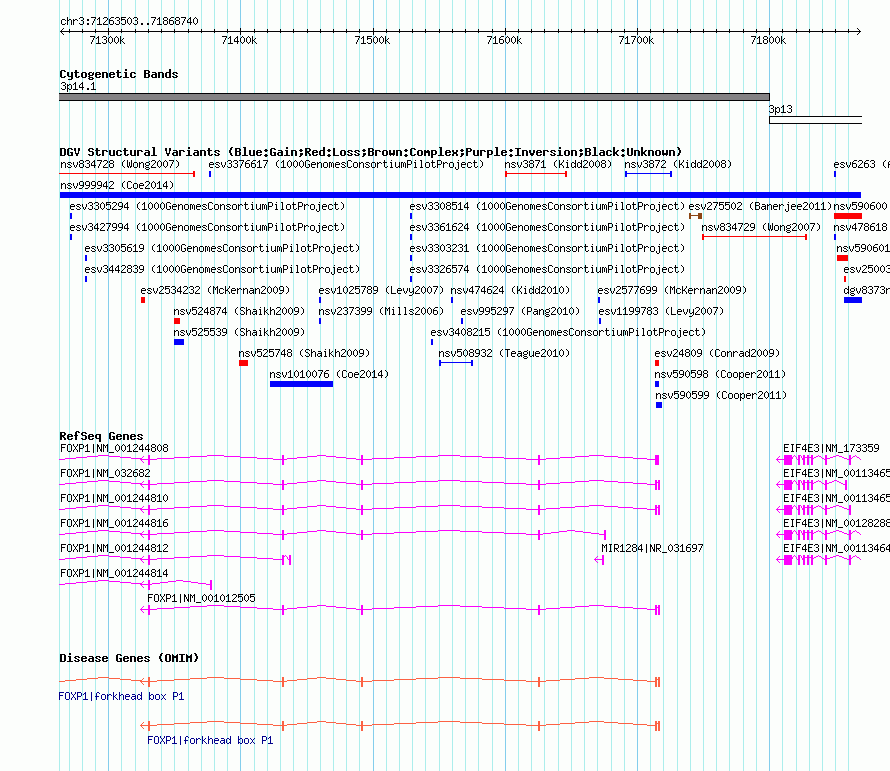Image resolution: width=890 pixels, height=771 pixels.
Task: Click the Disease Genes (OMIM) track title
Action: [x=129, y=658]
